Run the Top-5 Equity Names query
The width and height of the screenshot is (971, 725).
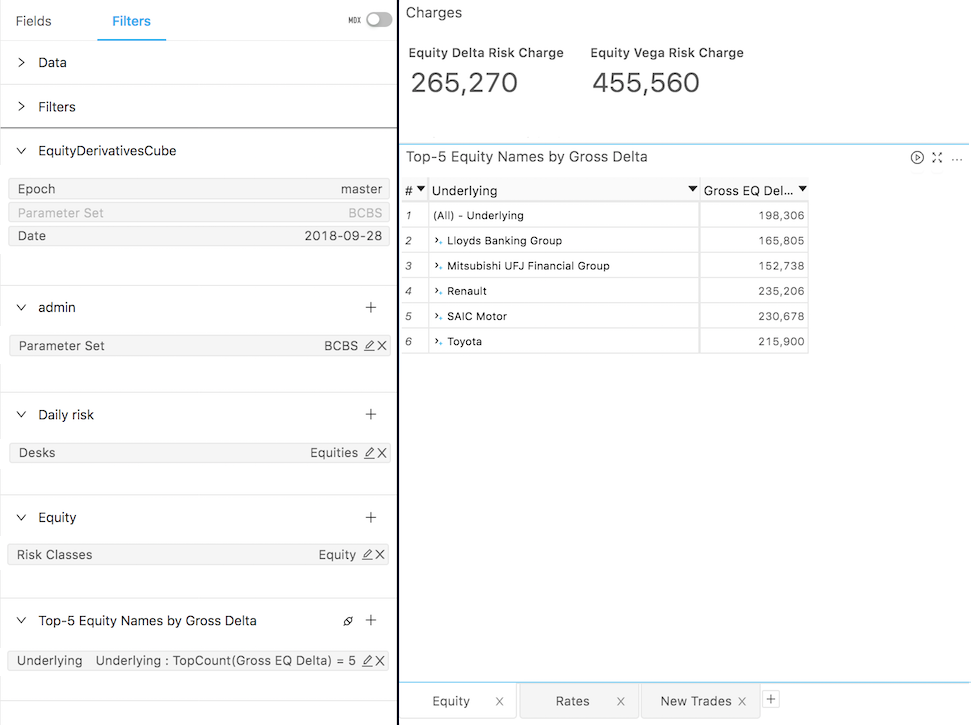click(x=917, y=158)
